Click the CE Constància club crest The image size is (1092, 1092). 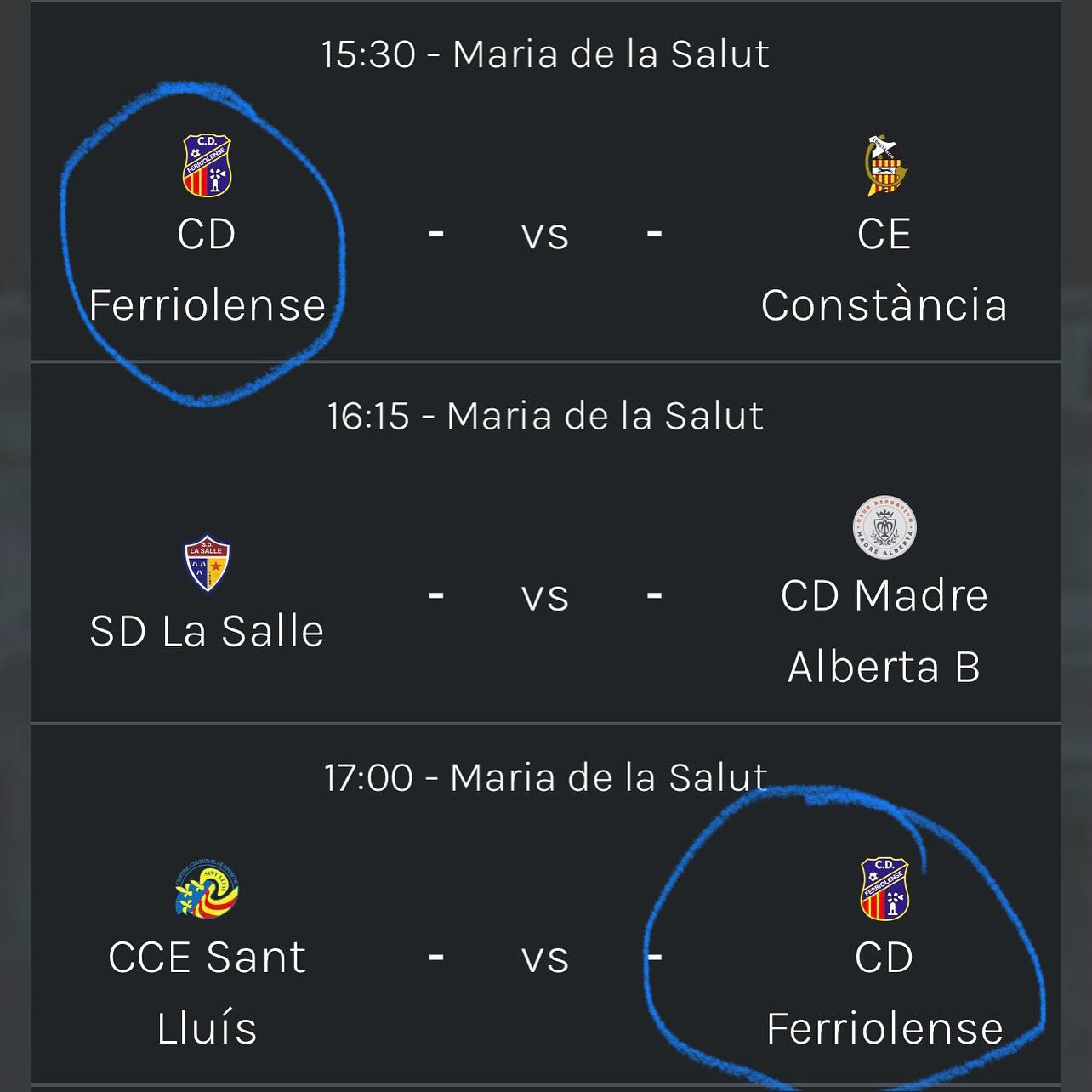tap(884, 166)
